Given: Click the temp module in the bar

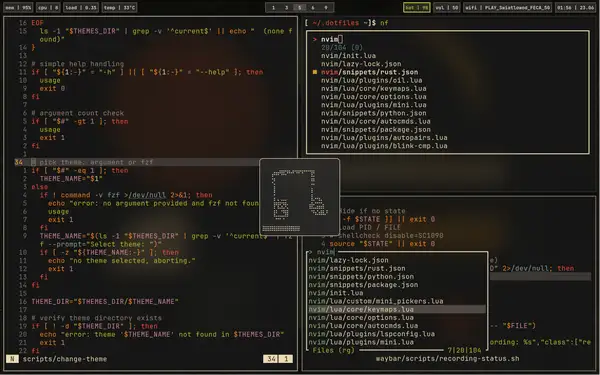Looking at the screenshot, I should tap(119, 7).
